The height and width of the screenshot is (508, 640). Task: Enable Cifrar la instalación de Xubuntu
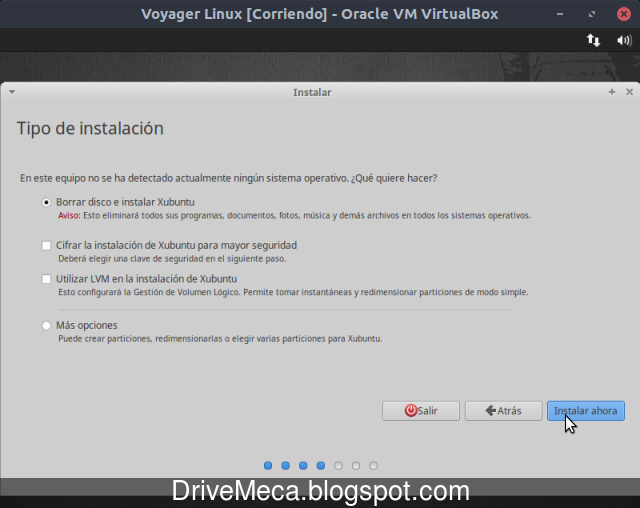click(46, 245)
